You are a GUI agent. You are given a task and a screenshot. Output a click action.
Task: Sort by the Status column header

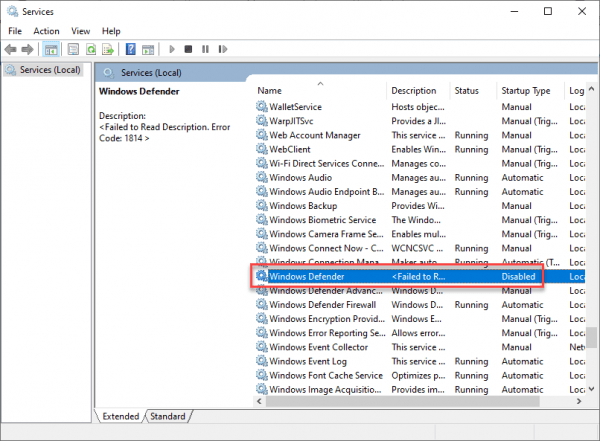466,91
